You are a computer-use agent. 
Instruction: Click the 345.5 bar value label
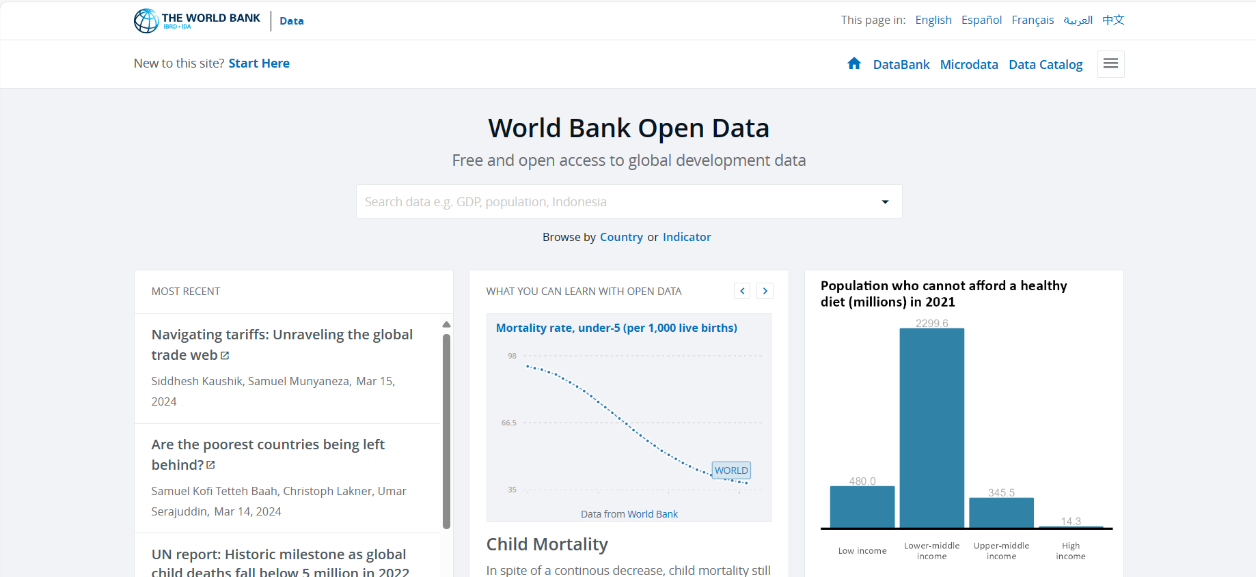coord(1001,493)
